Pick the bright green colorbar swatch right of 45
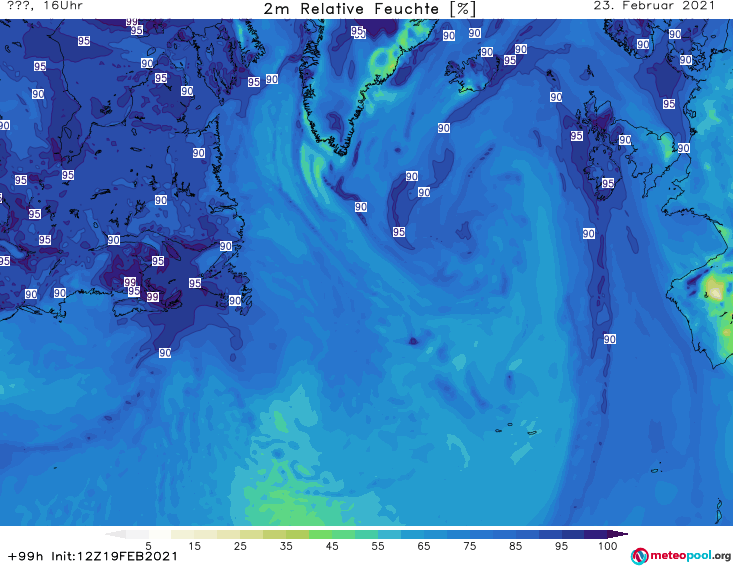733x566 pixels. point(343,534)
